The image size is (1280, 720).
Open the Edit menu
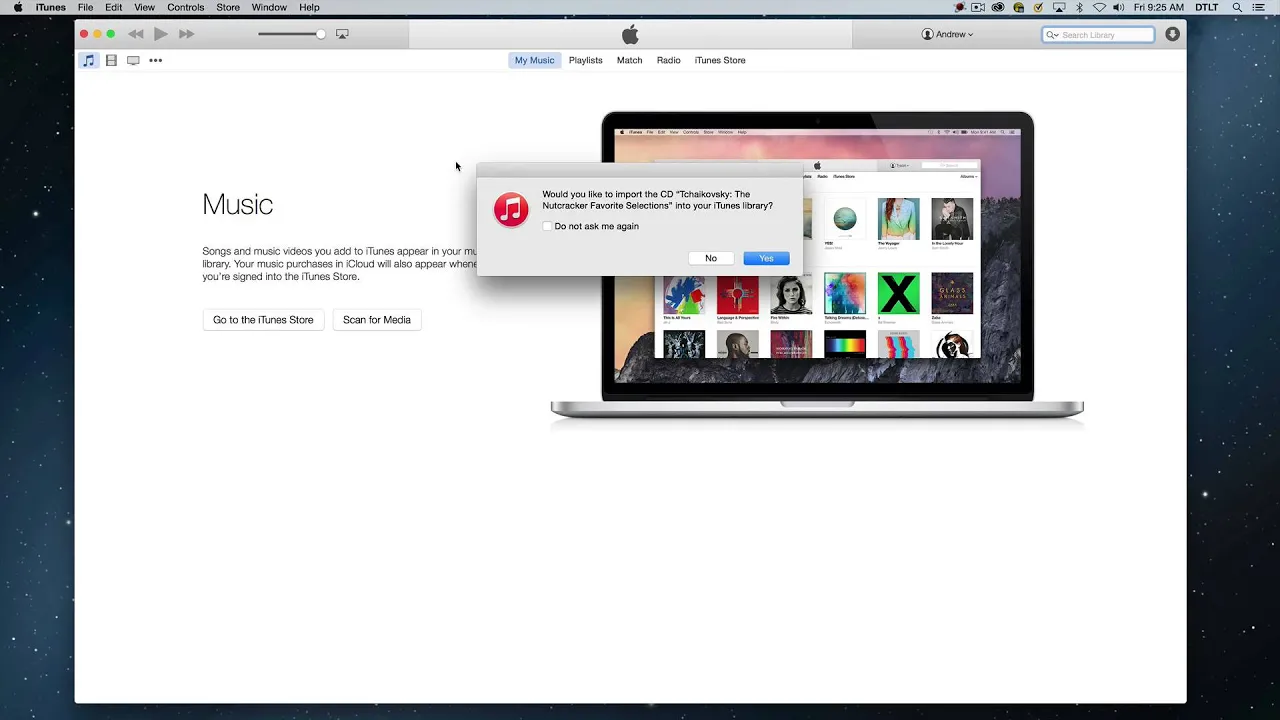114,7
